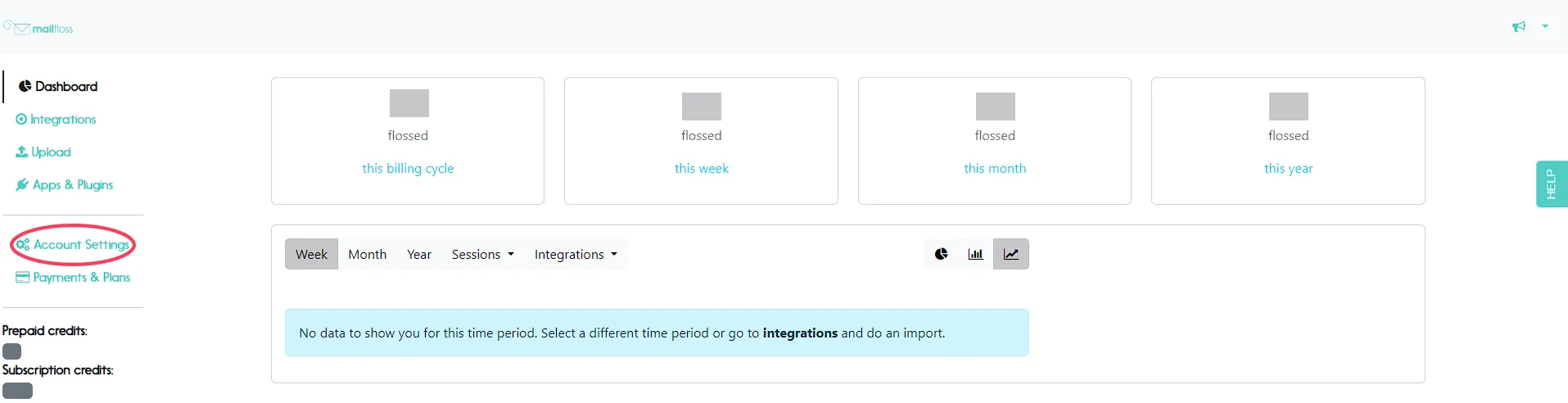Open announcements megaphone icon

coord(1519,27)
